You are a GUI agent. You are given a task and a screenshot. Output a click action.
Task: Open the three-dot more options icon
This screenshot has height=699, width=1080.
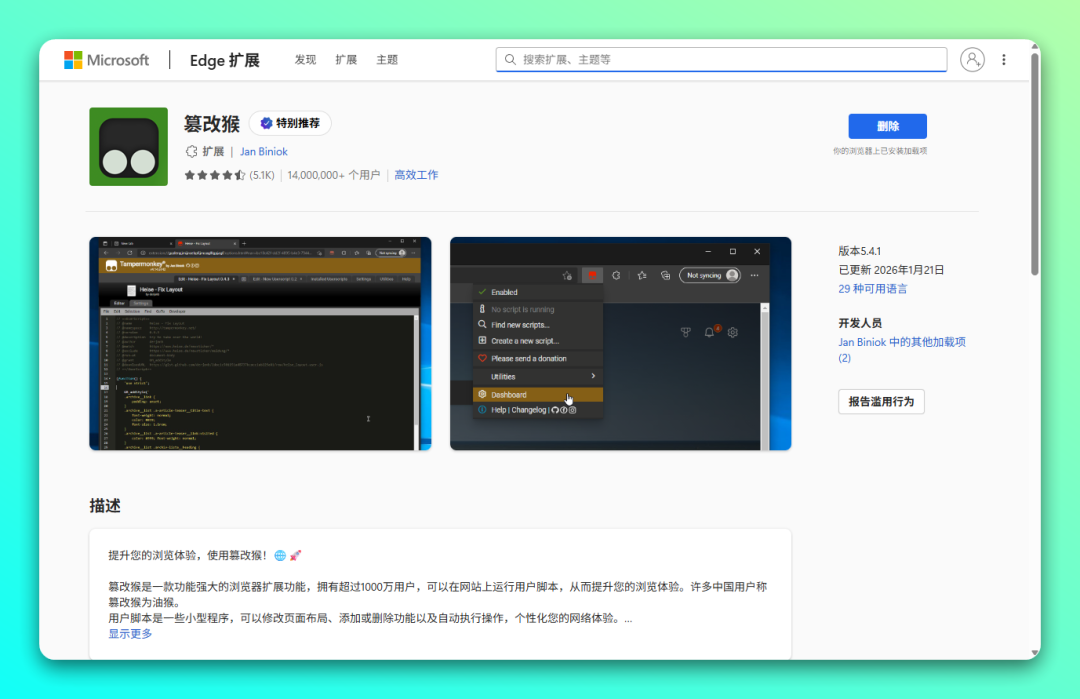tap(1004, 60)
